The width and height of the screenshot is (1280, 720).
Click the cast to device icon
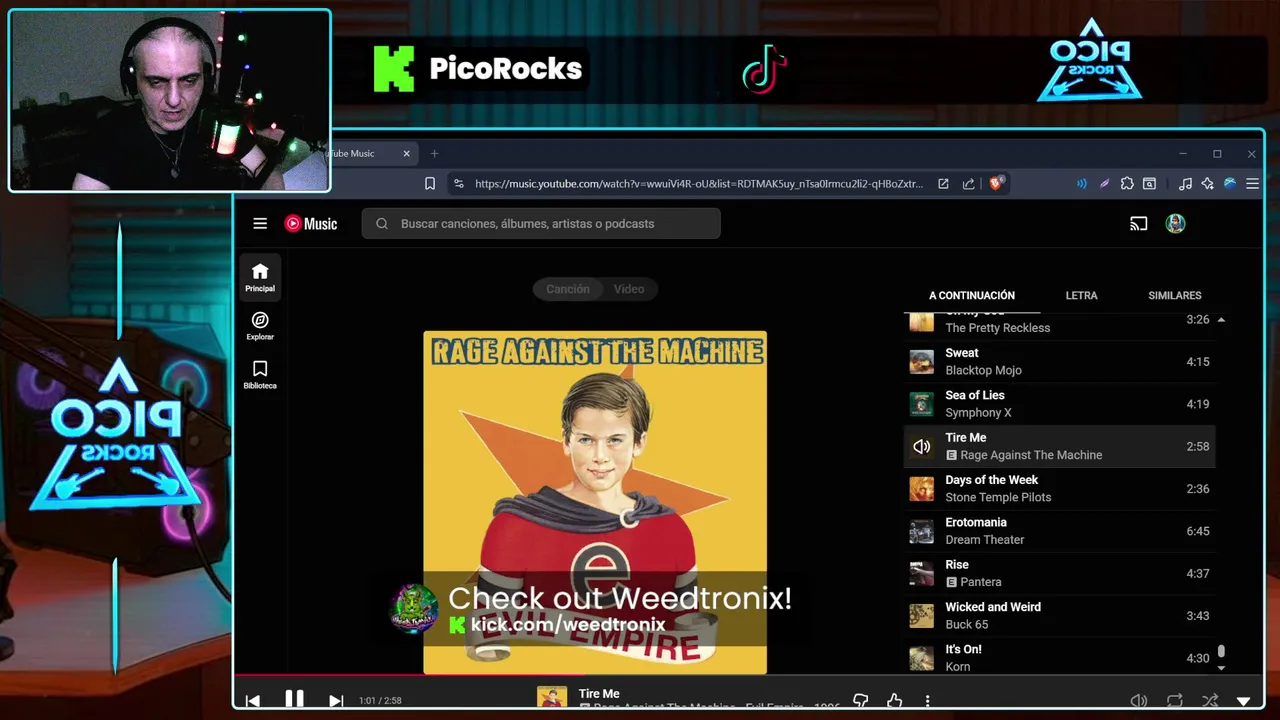(1138, 224)
